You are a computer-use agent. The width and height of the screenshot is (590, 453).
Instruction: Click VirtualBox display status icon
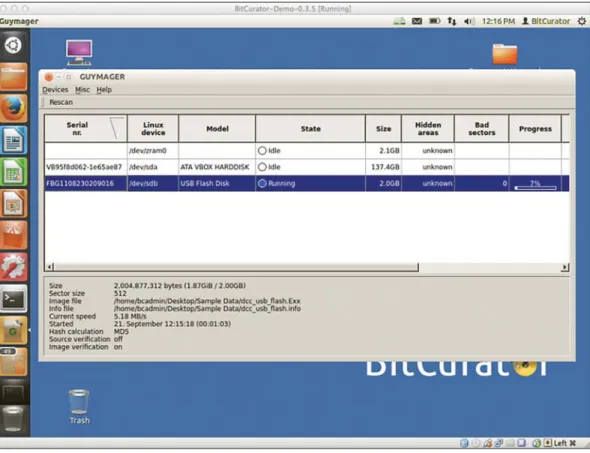pos(521,443)
